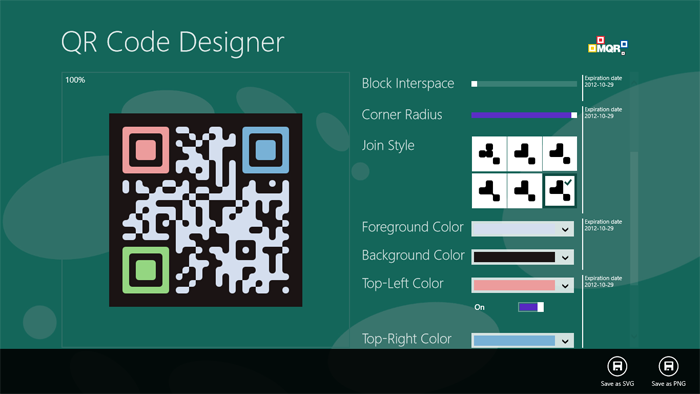This screenshot has width=700, height=394.
Task: Click the pink Top-Left color swatch
Action: 514,285
